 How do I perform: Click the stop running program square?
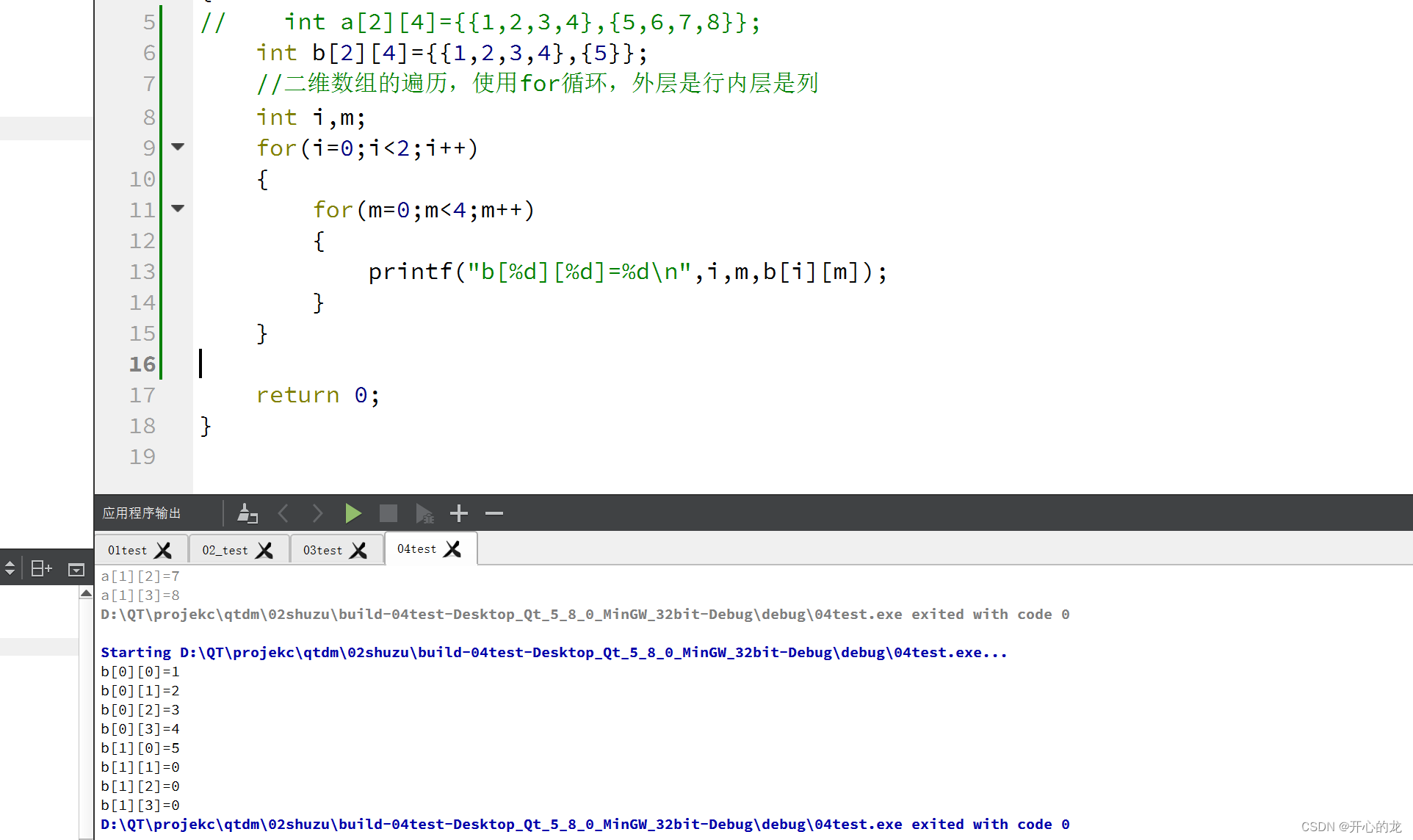[x=389, y=513]
